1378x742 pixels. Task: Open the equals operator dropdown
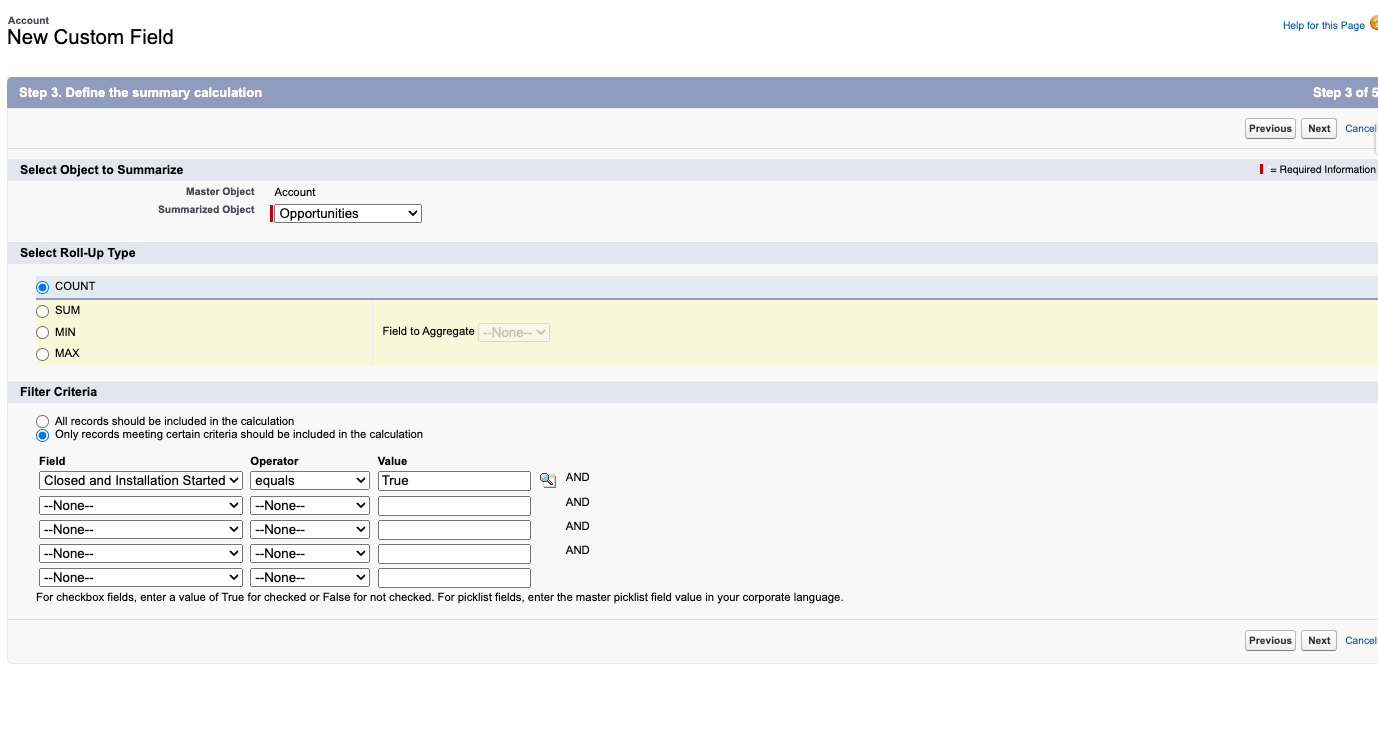(310, 481)
